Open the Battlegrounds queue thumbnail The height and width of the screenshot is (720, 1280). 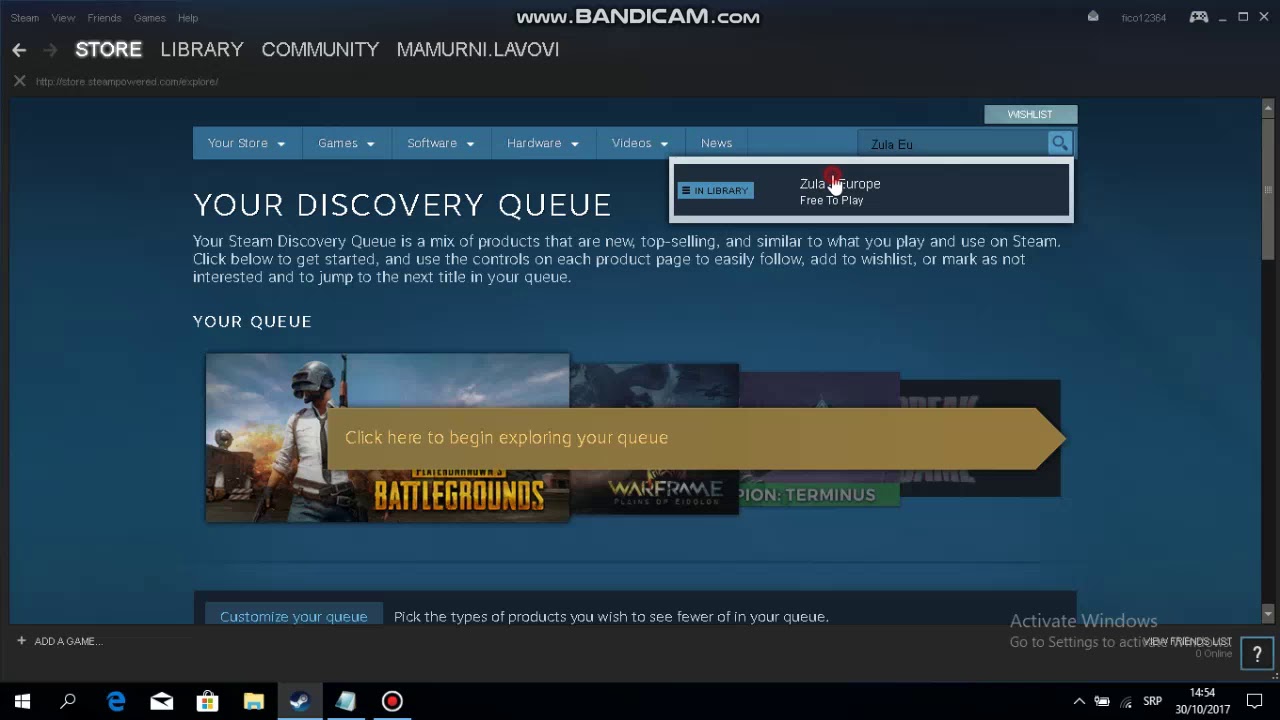click(x=387, y=437)
